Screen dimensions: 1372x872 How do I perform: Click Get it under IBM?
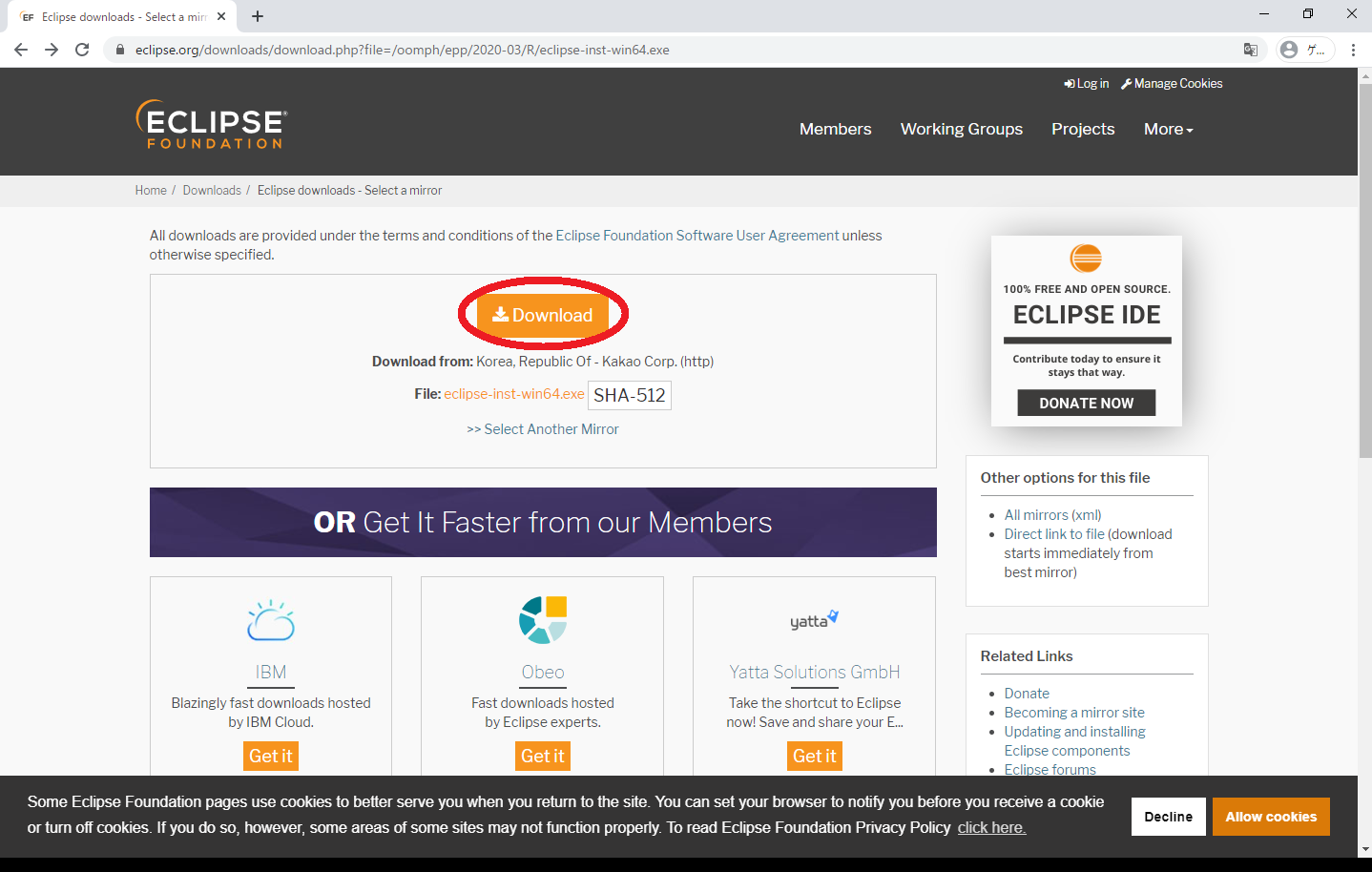pos(271,756)
